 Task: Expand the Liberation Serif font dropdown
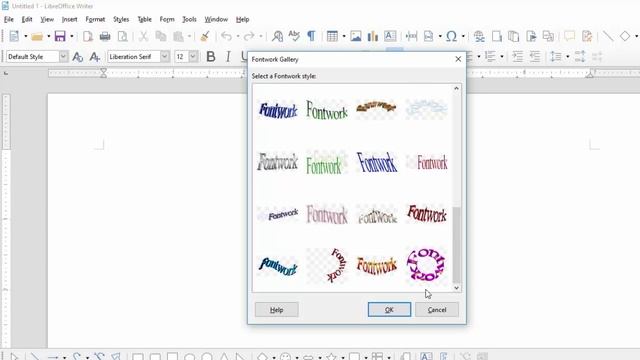click(164, 57)
